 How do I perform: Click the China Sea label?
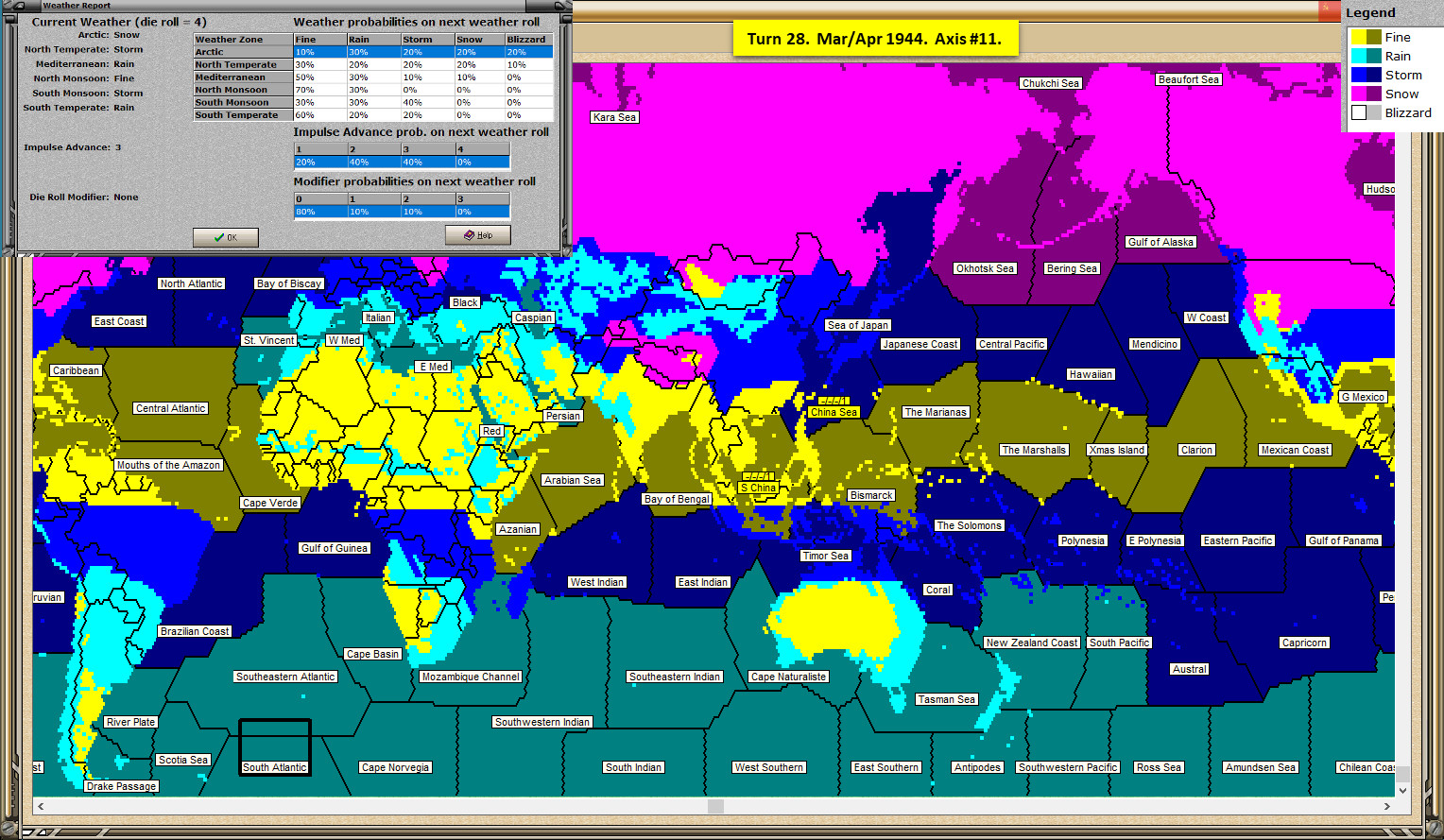click(834, 412)
